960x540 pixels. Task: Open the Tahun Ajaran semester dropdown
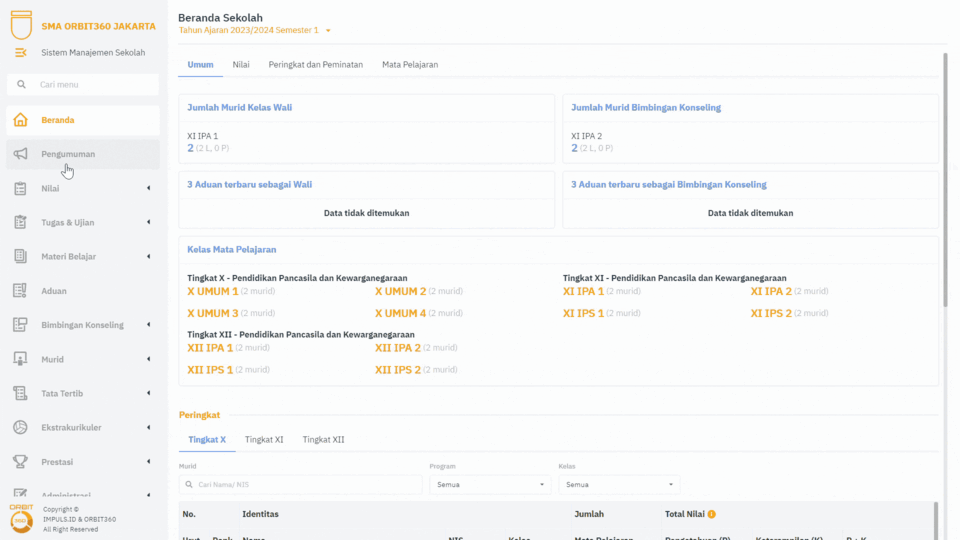(327, 31)
